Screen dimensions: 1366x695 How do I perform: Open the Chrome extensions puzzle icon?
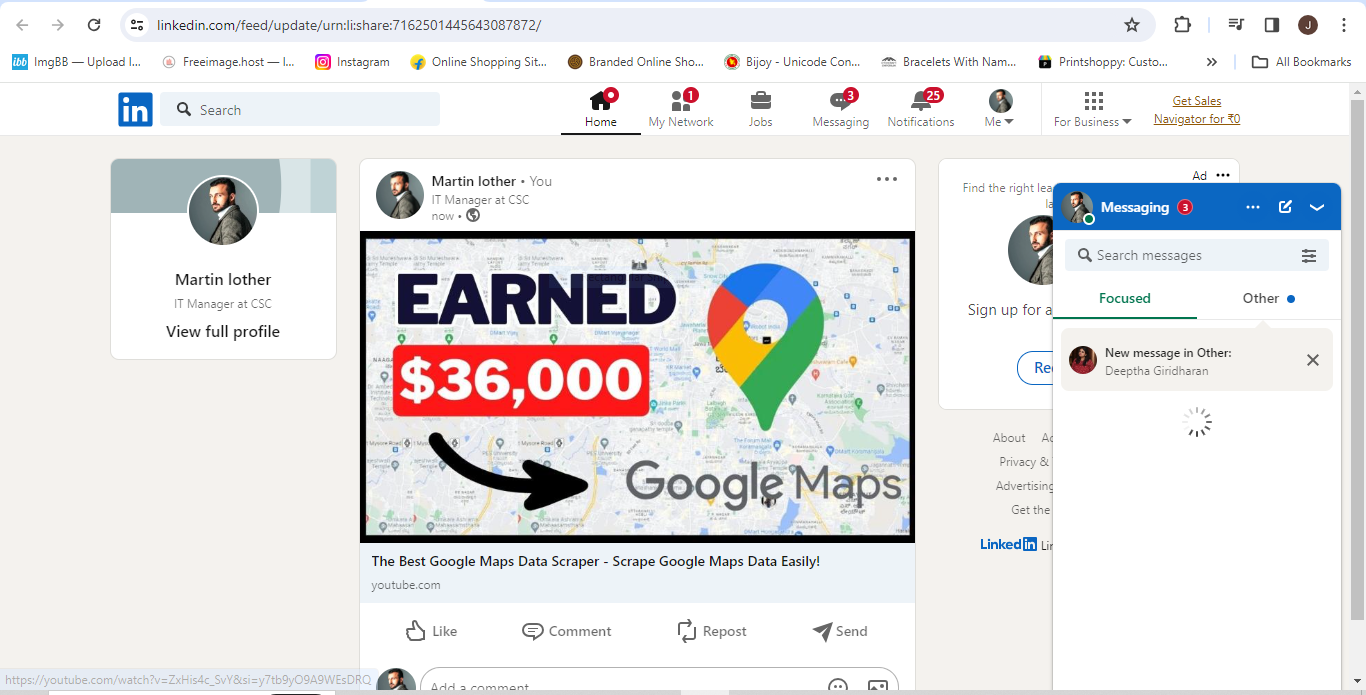point(1182,25)
